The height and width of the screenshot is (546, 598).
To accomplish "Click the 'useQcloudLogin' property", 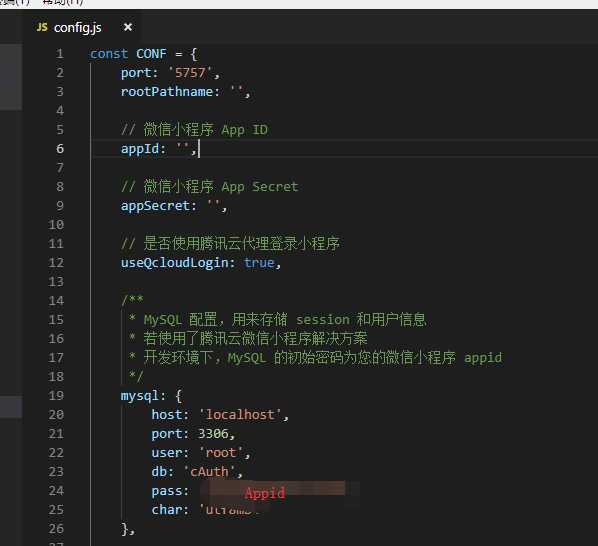I will (174, 263).
